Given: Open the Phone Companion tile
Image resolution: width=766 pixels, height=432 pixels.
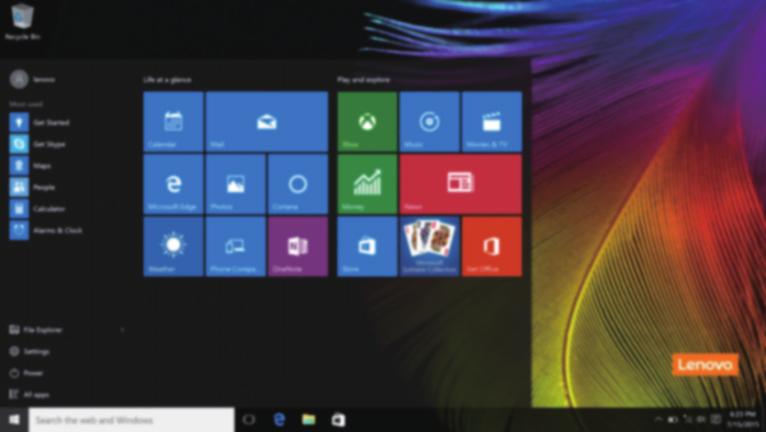Looking at the screenshot, I should coord(235,247).
